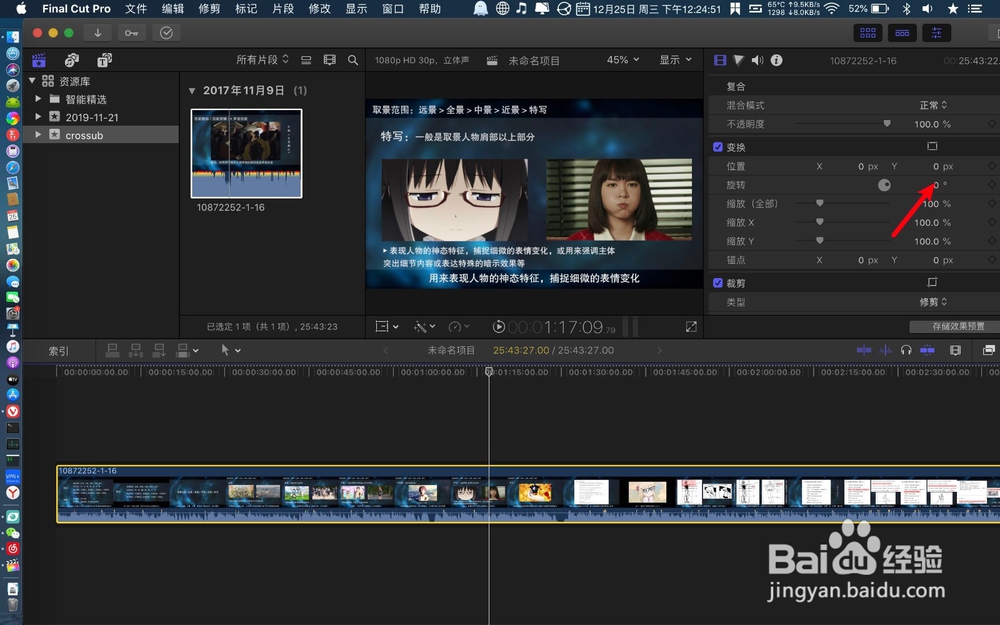Open the 标记 menu
Image resolution: width=1000 pixels, height=625 pixels.
(x=246, y=8)
